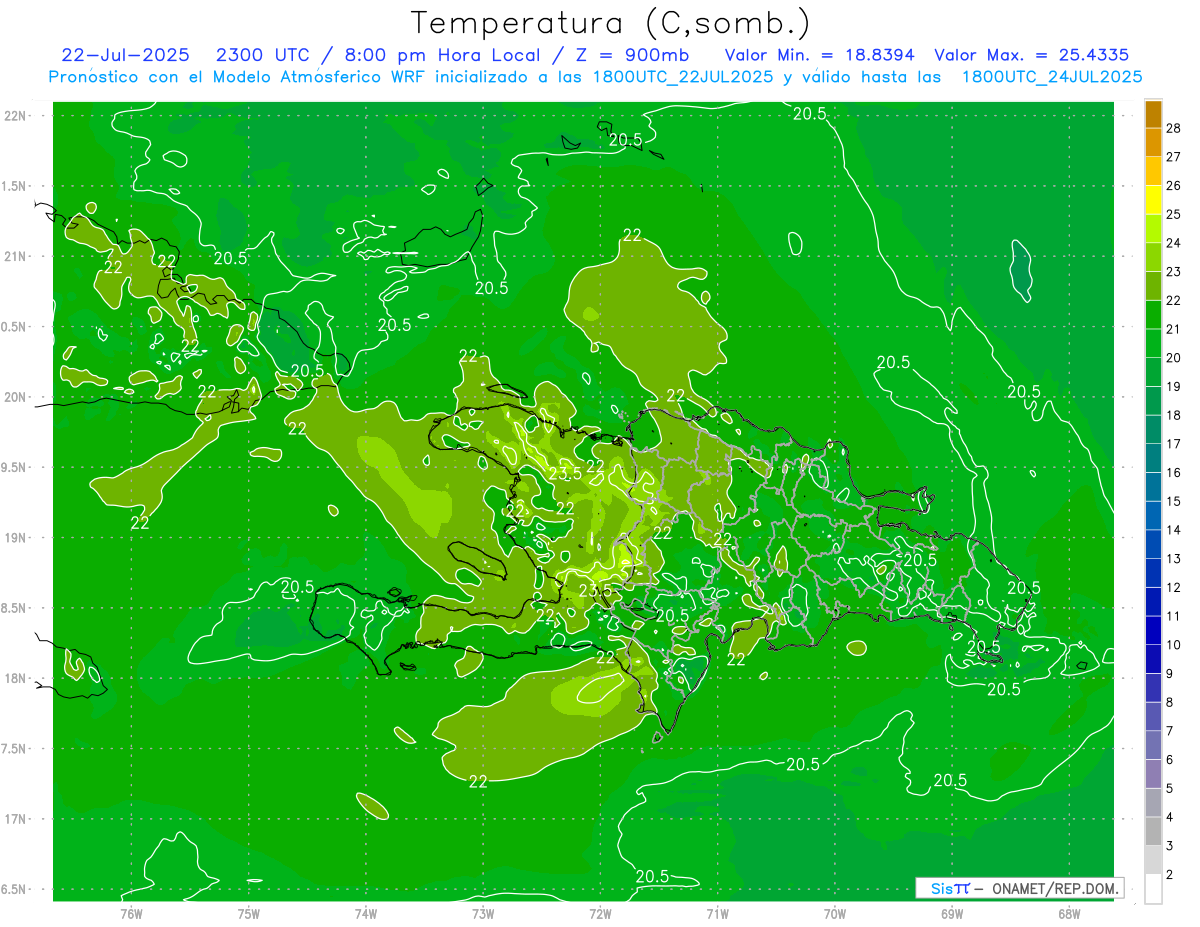Click the '20' colorbar label

1174,358
